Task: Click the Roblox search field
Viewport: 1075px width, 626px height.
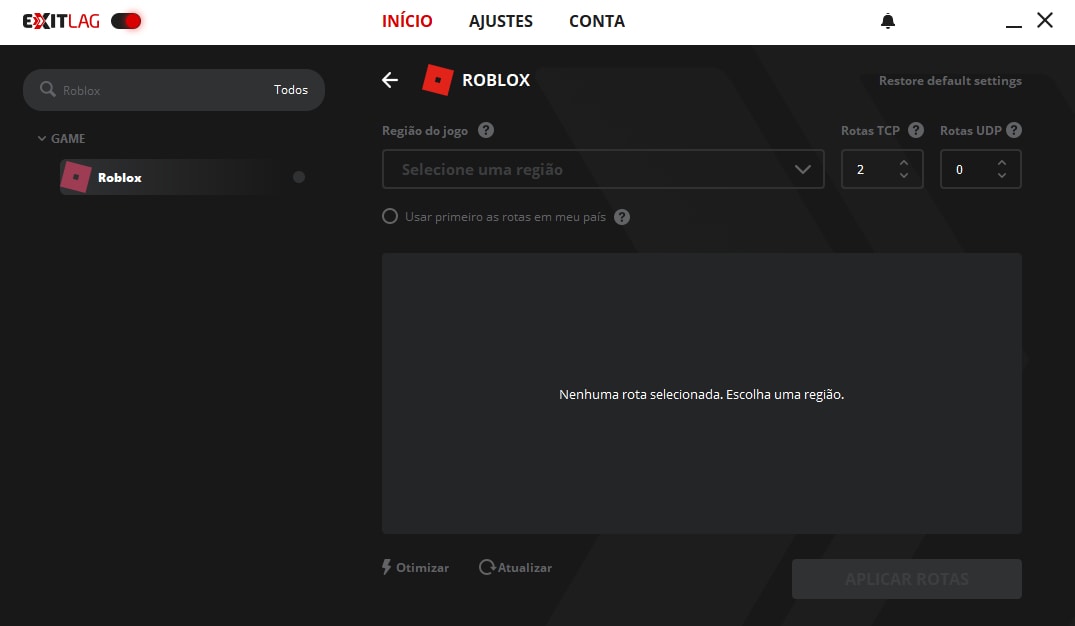Action: pos(160,90)
